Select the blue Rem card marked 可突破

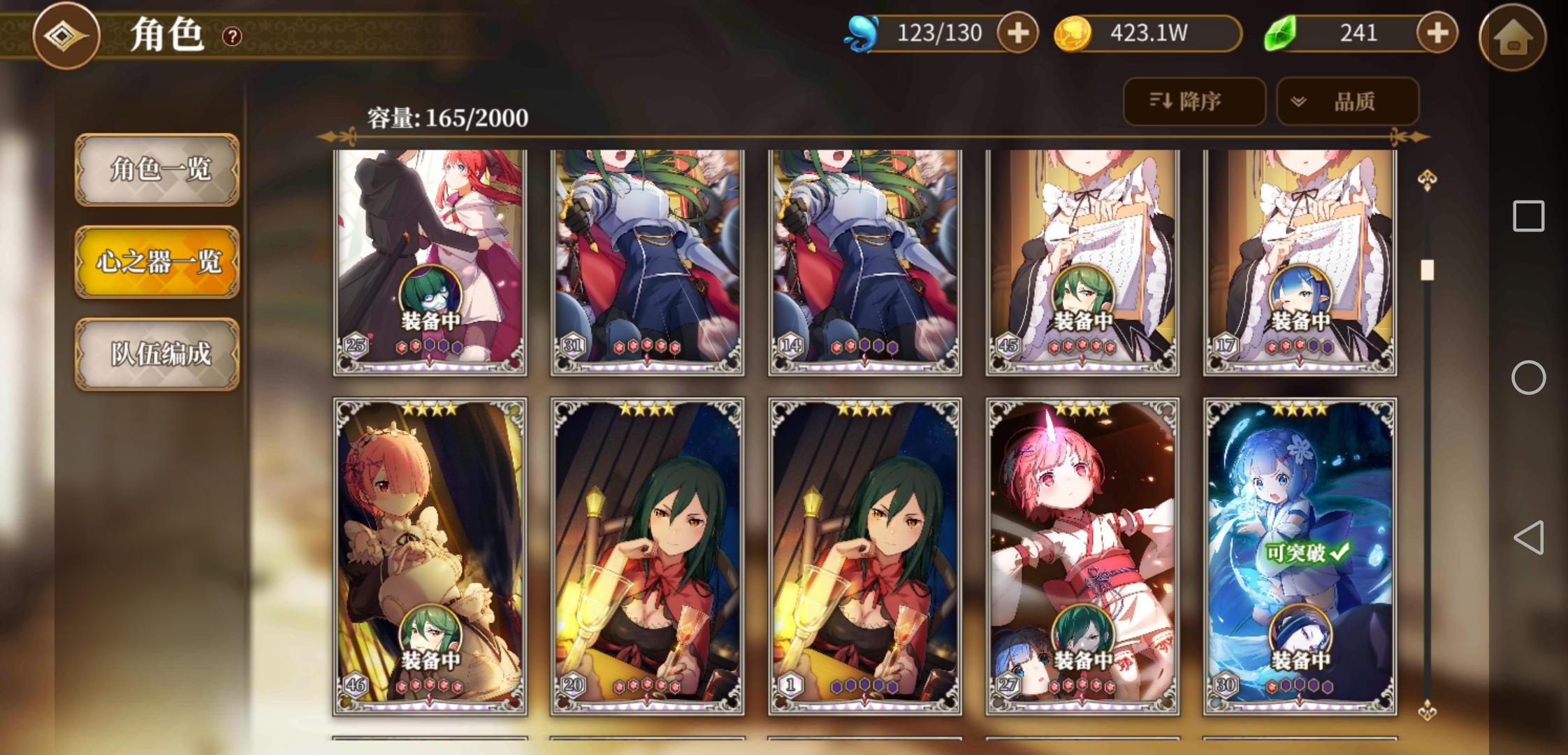(x=1300, y=556)
